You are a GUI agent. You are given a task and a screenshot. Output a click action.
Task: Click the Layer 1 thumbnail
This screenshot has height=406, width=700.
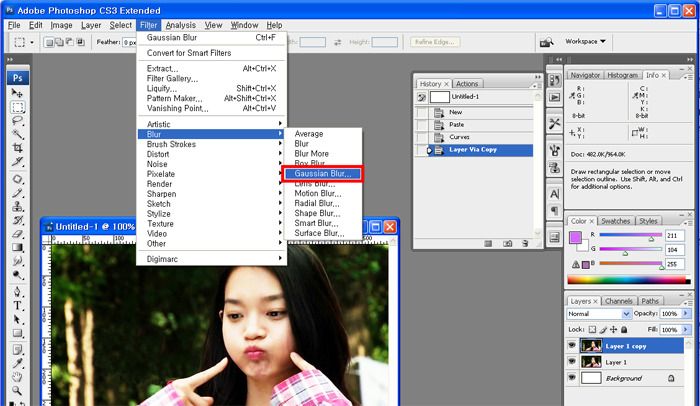coord(591,362)
